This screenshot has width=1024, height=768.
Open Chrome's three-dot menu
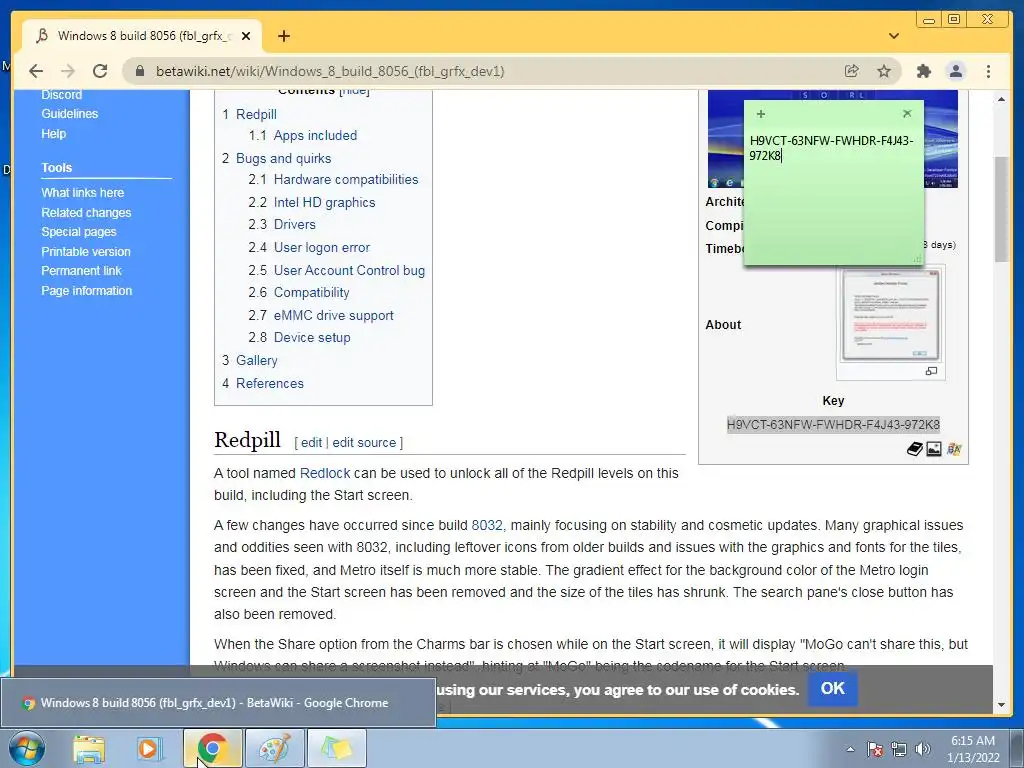point(988,71)
